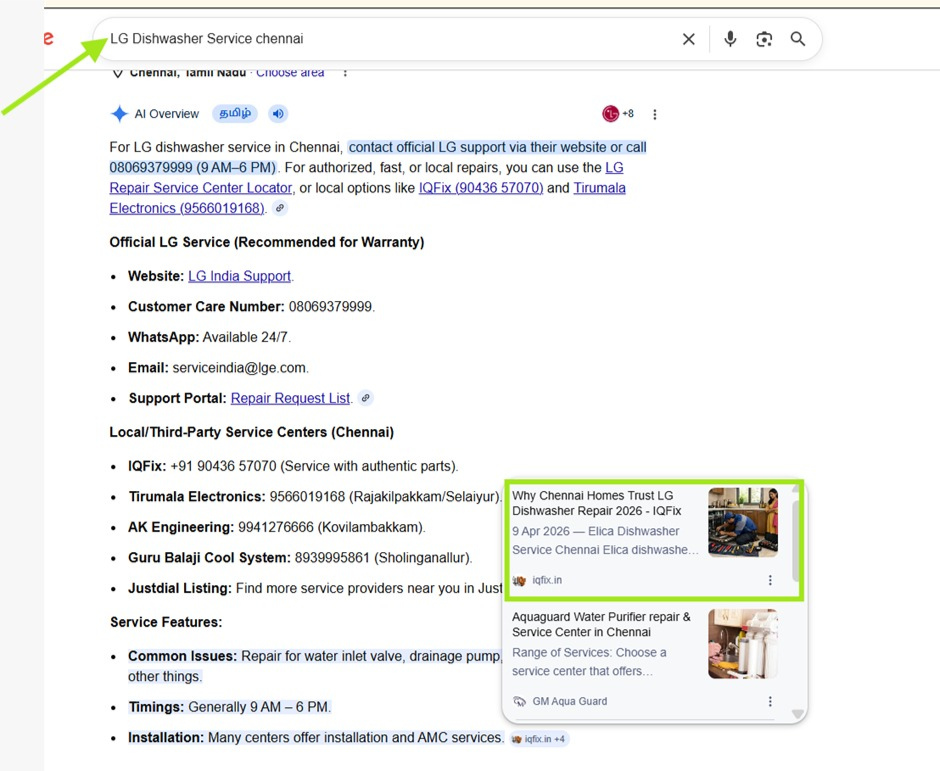
Task: Click the AK Engineering 9941276666 list entry
Action: [276, 527]
